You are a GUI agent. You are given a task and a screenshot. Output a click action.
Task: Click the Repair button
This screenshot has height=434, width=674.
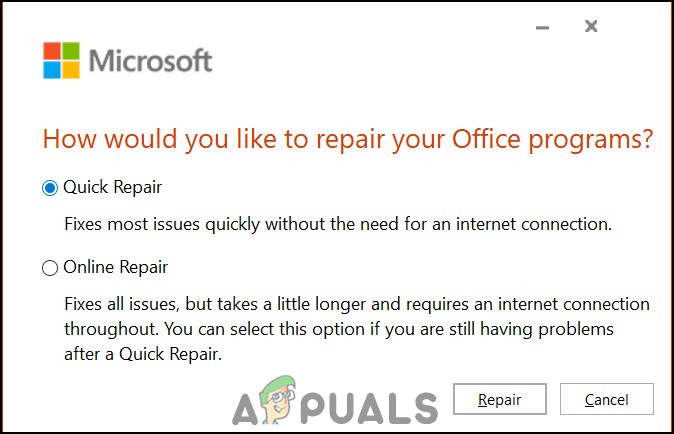coord(499,400)
